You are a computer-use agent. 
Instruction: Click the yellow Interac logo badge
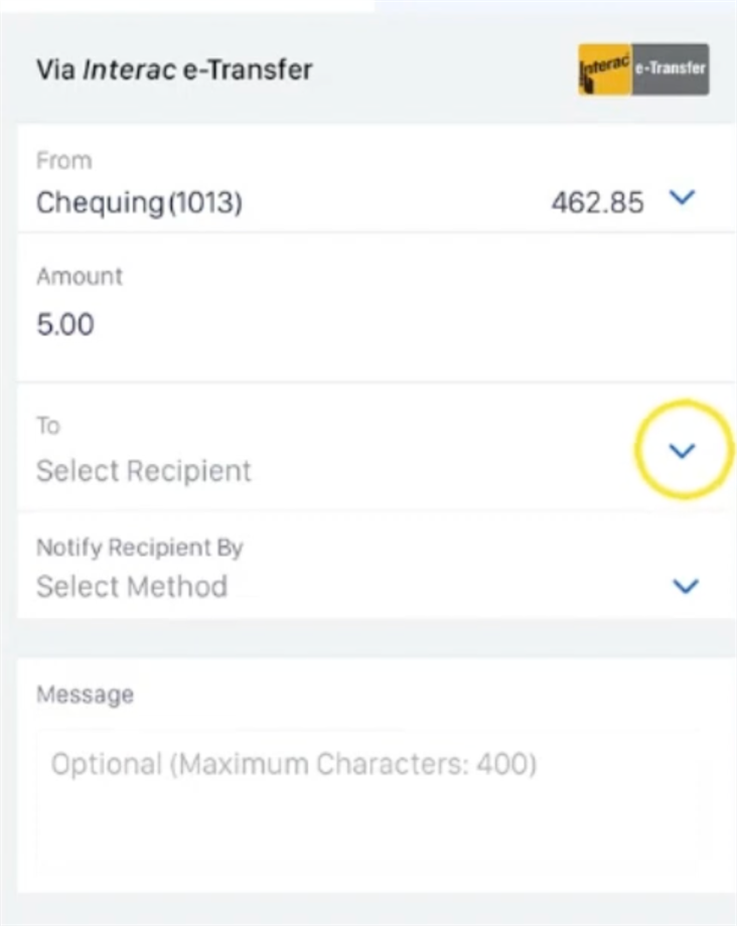click(x=605, y=69)
